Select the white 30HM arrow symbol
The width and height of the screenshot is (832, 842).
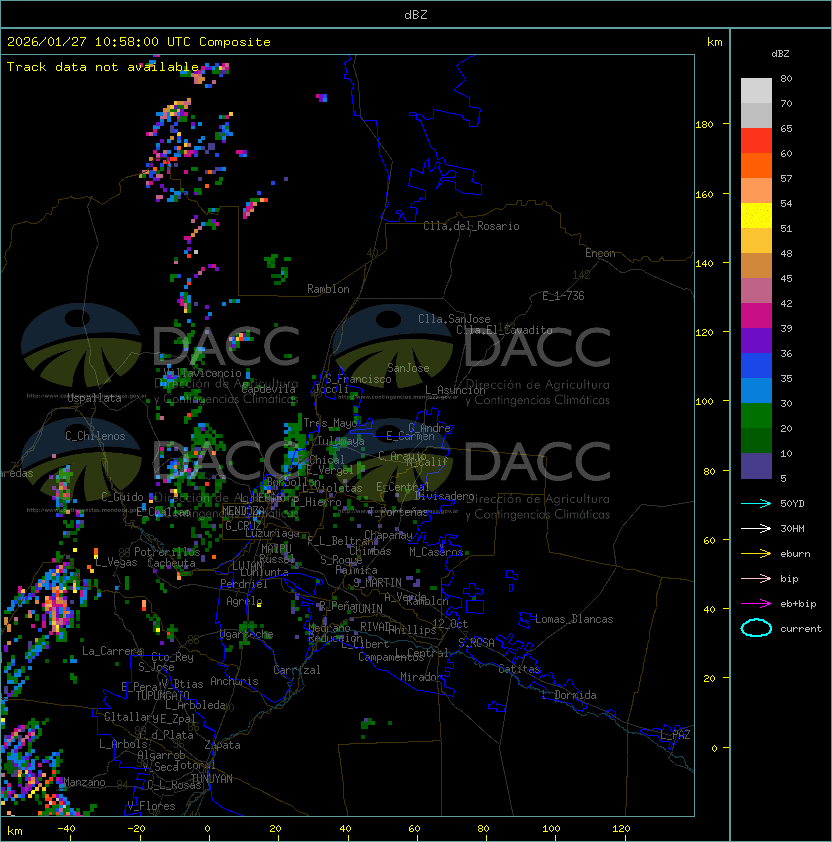pyautogui.click(x=757, y=528)
